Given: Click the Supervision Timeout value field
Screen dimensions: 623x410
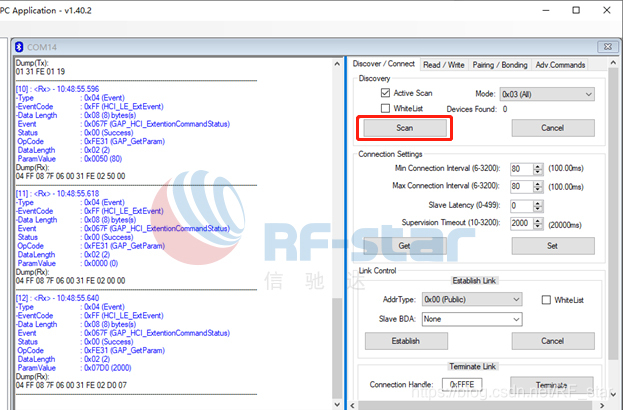Looking at the screenshot, I should tap(522, 224).
